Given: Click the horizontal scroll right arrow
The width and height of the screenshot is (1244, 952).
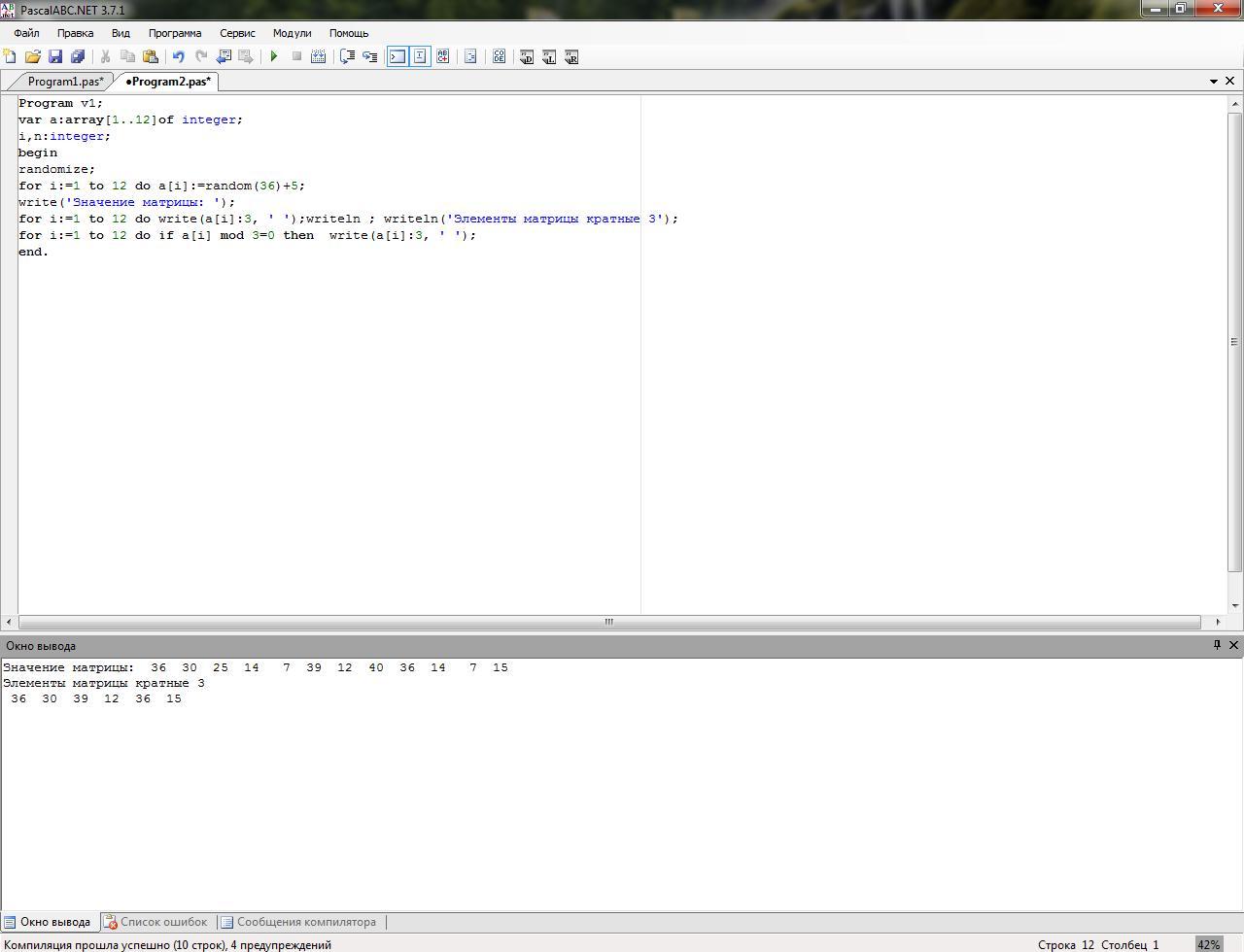Looking at the screenshot, I should coord(1218,622).
